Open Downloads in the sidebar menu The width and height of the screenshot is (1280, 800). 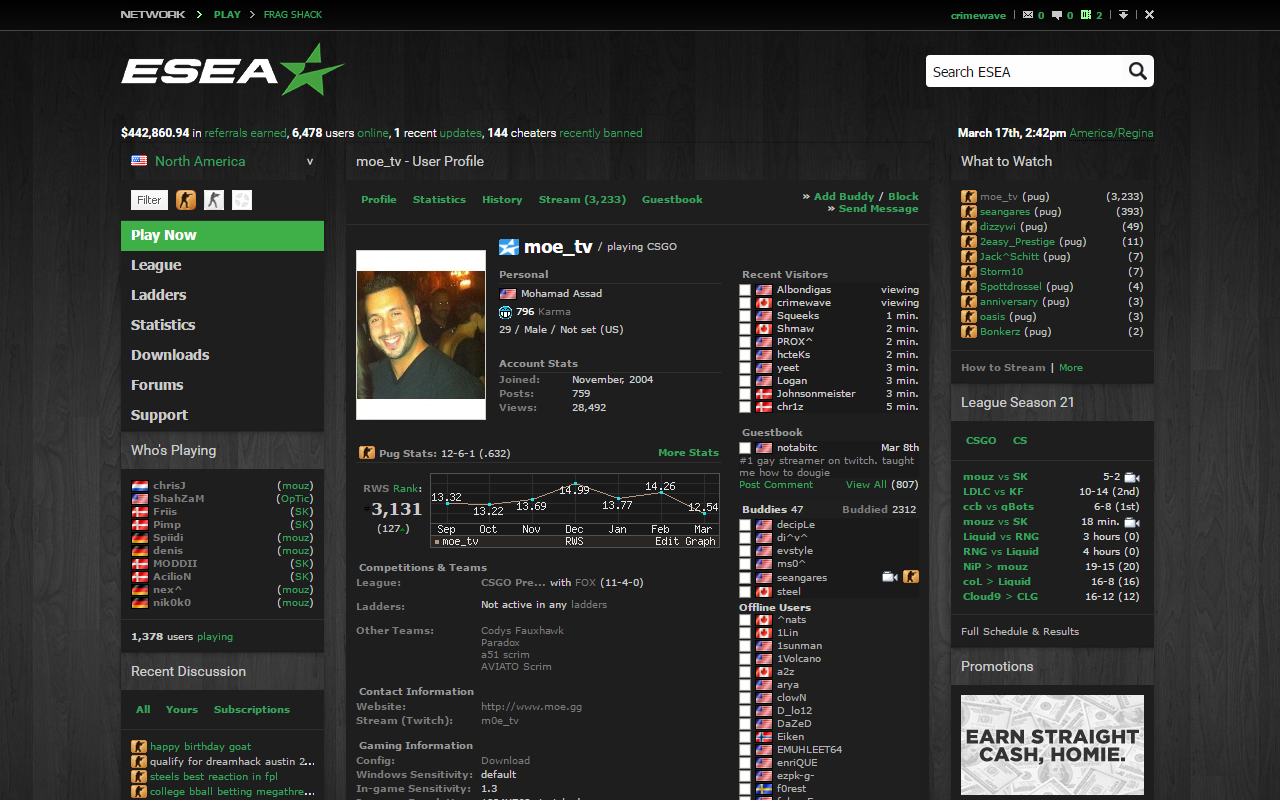pos(170,355)
